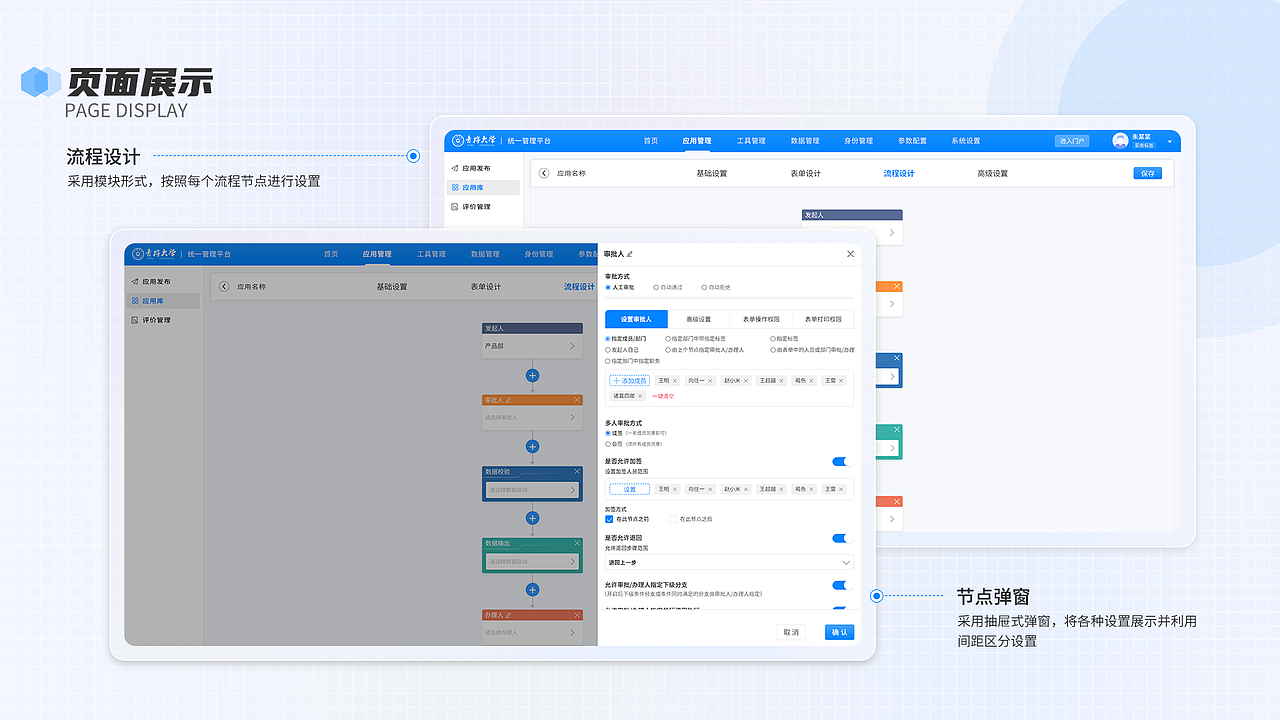Click 应用发布 icon in rear window sidebar
Viewport: 1280px width, 720px height.
[x=454, y=169]
